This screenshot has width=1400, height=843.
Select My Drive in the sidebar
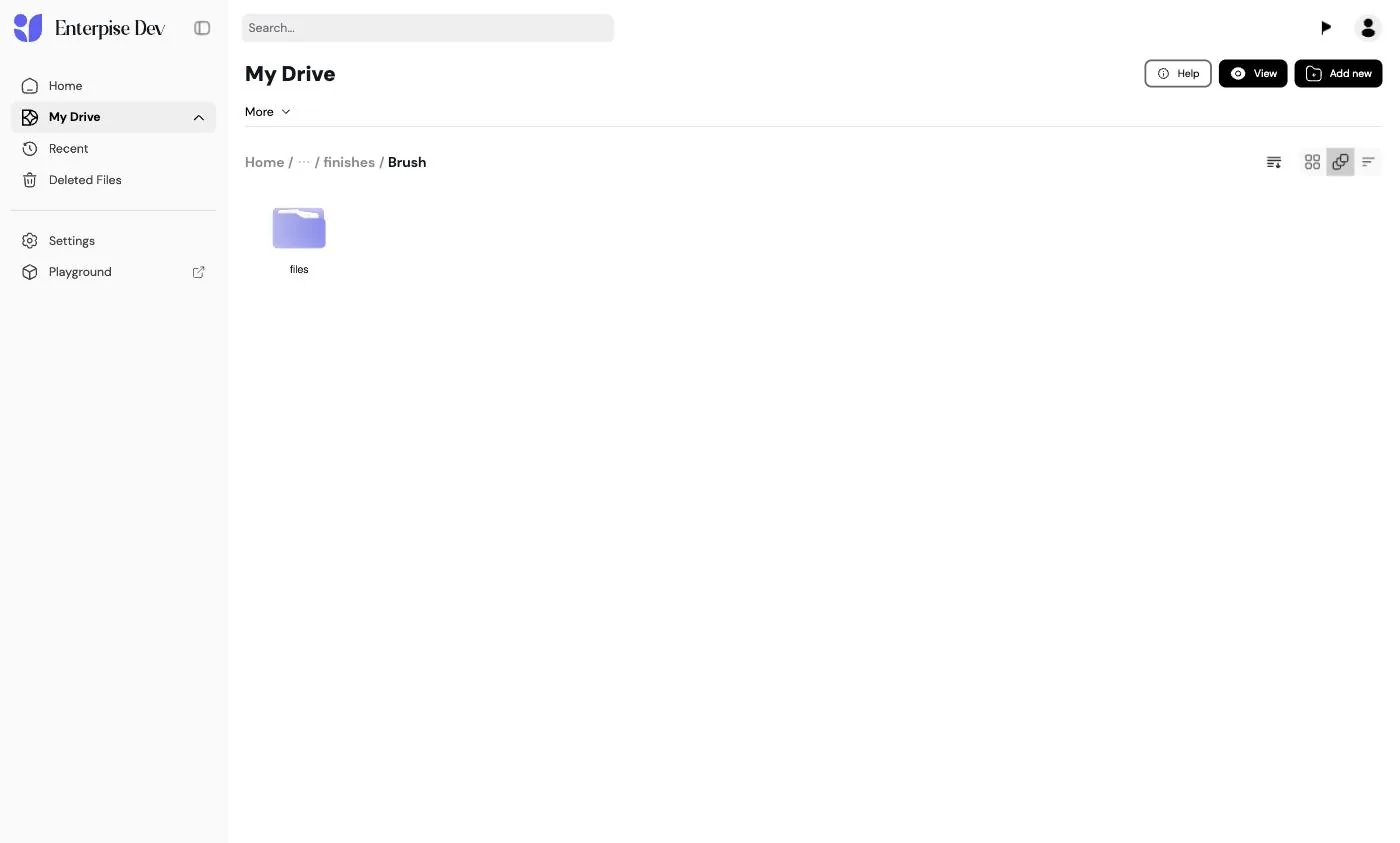(x=113, y=117)
